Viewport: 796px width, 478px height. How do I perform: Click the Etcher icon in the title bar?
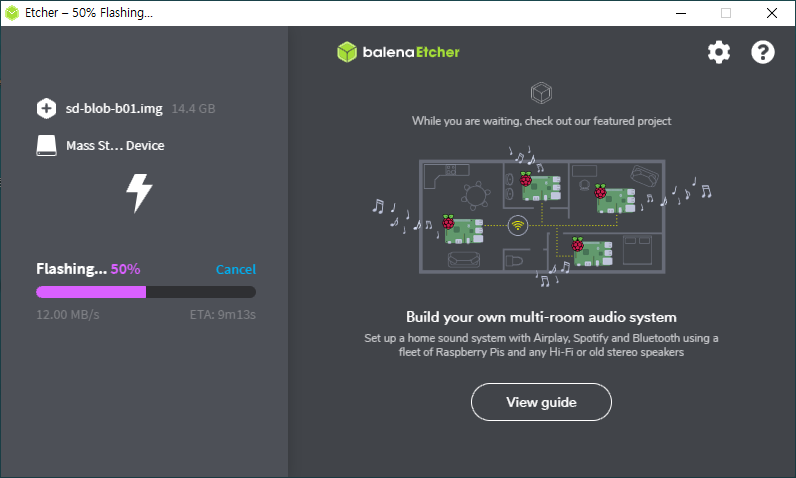click(12, 13)
